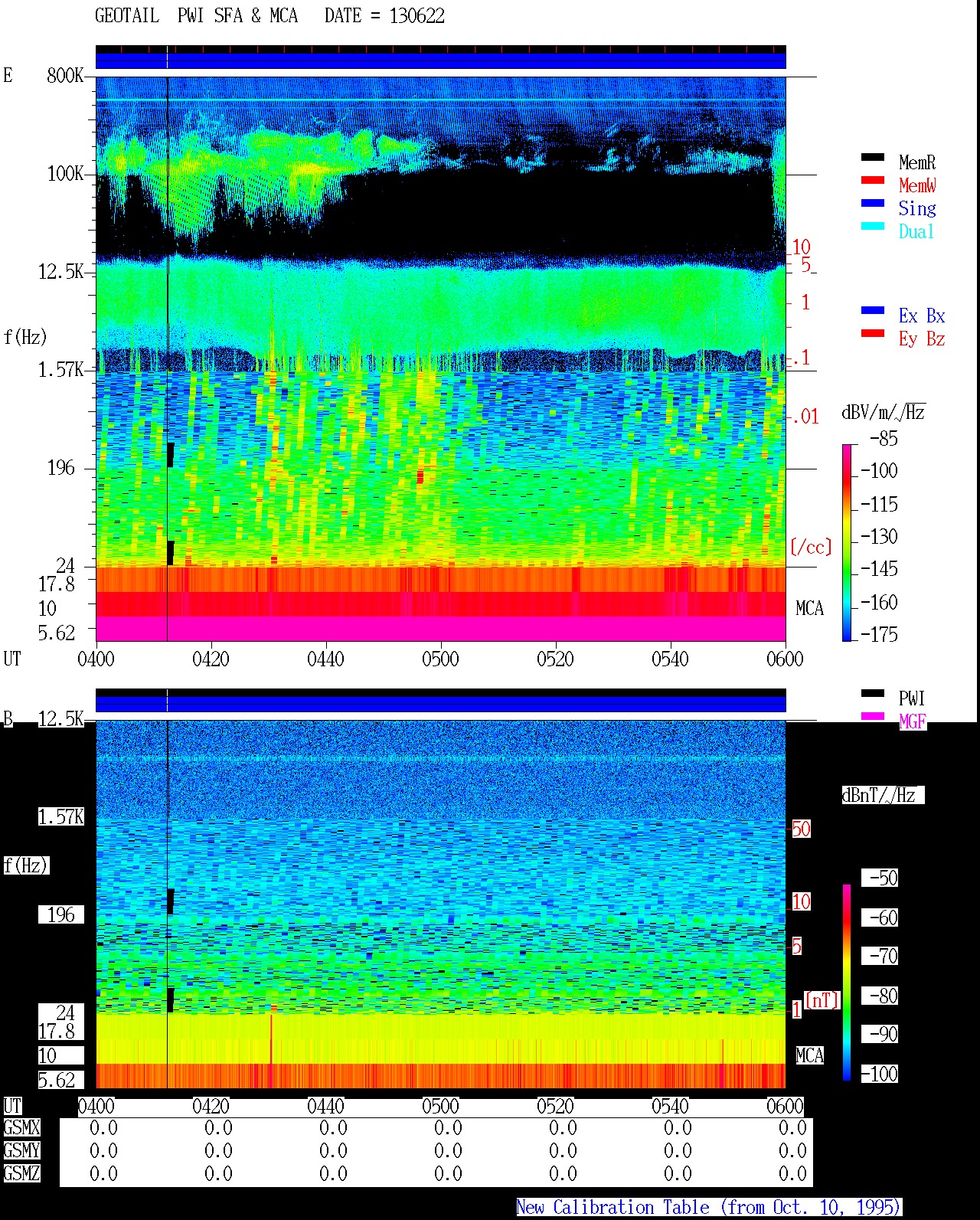
Task: Click the dBnT magnetic field color bar
Action: tap(847, 983)
